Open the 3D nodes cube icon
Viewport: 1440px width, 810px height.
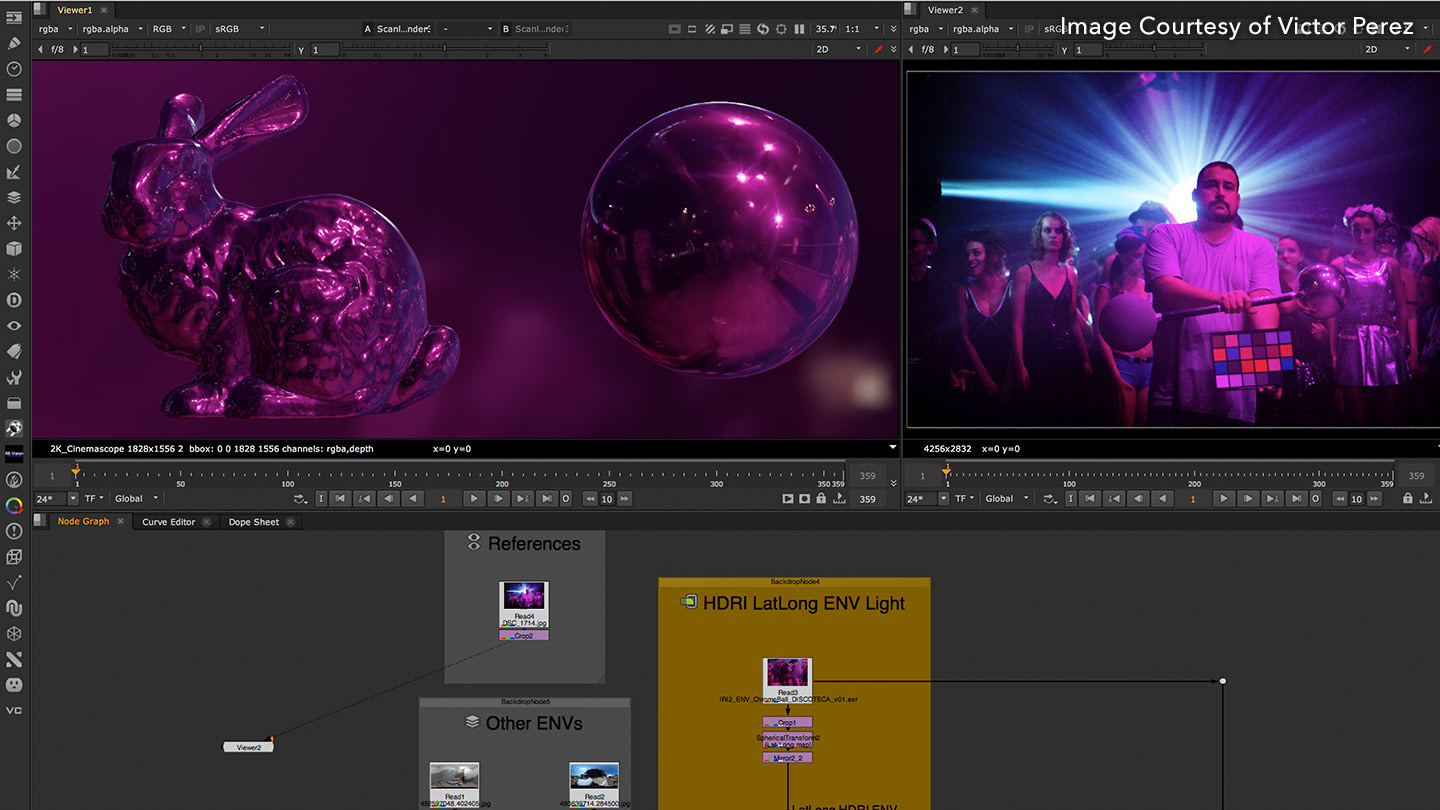tap(14, 248)
